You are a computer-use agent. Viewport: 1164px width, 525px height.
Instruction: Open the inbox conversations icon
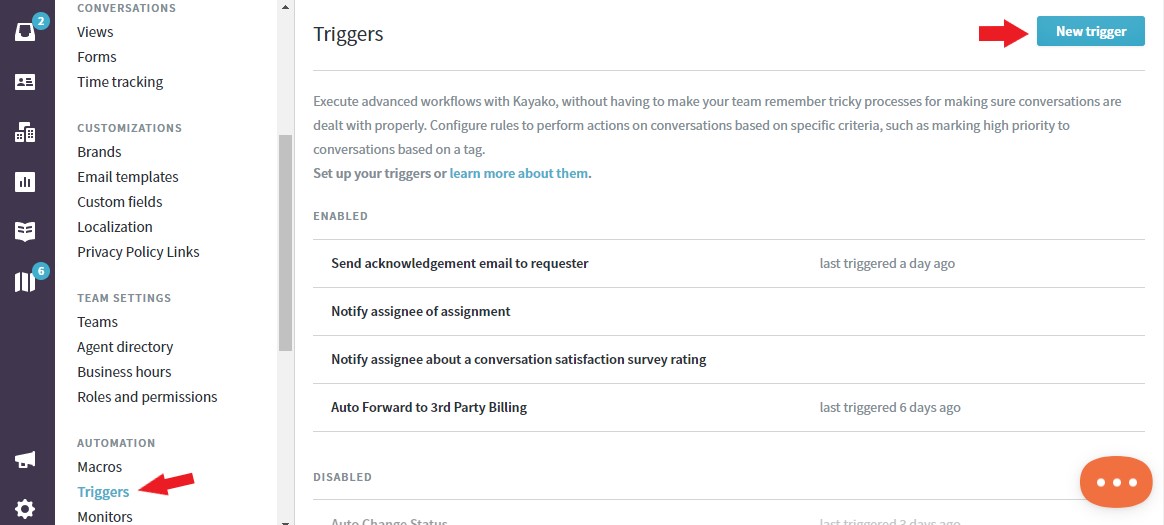tap(25, 33)
